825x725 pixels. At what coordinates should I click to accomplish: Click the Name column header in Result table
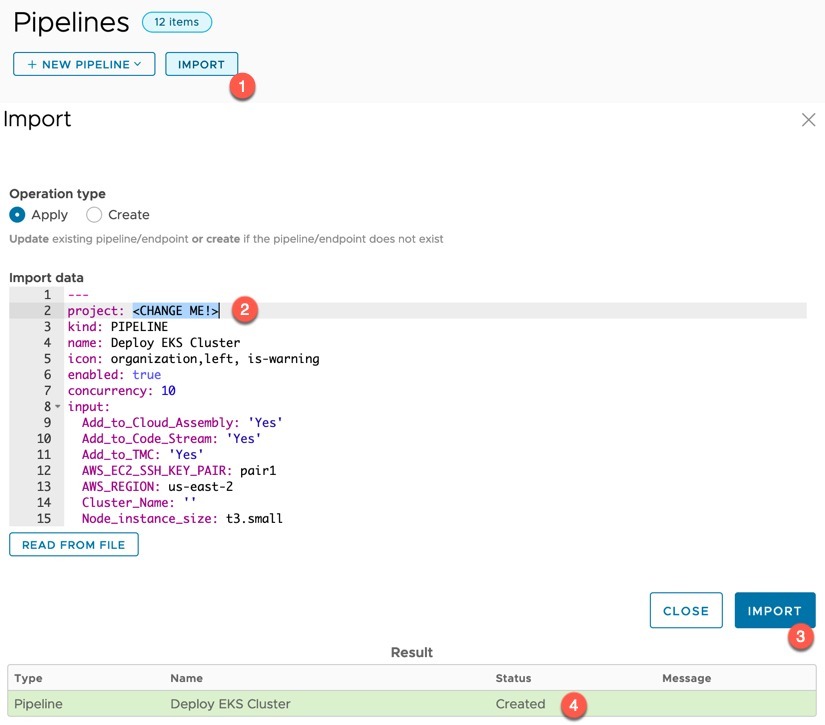click(187, 678)
